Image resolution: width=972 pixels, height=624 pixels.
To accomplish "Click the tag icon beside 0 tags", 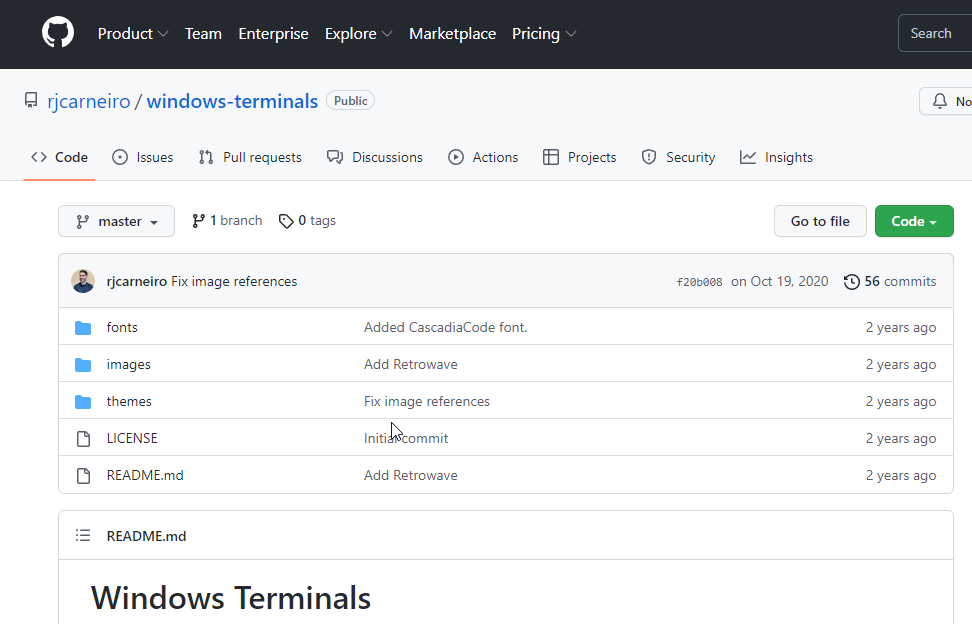I will pyautogui.click(x=285, y=220).
